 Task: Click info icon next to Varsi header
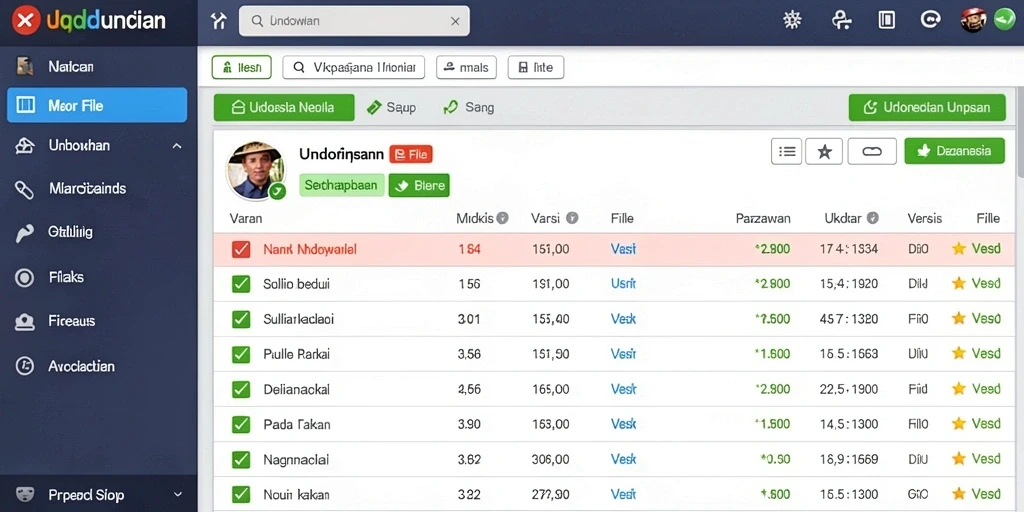tap(572, 218)
